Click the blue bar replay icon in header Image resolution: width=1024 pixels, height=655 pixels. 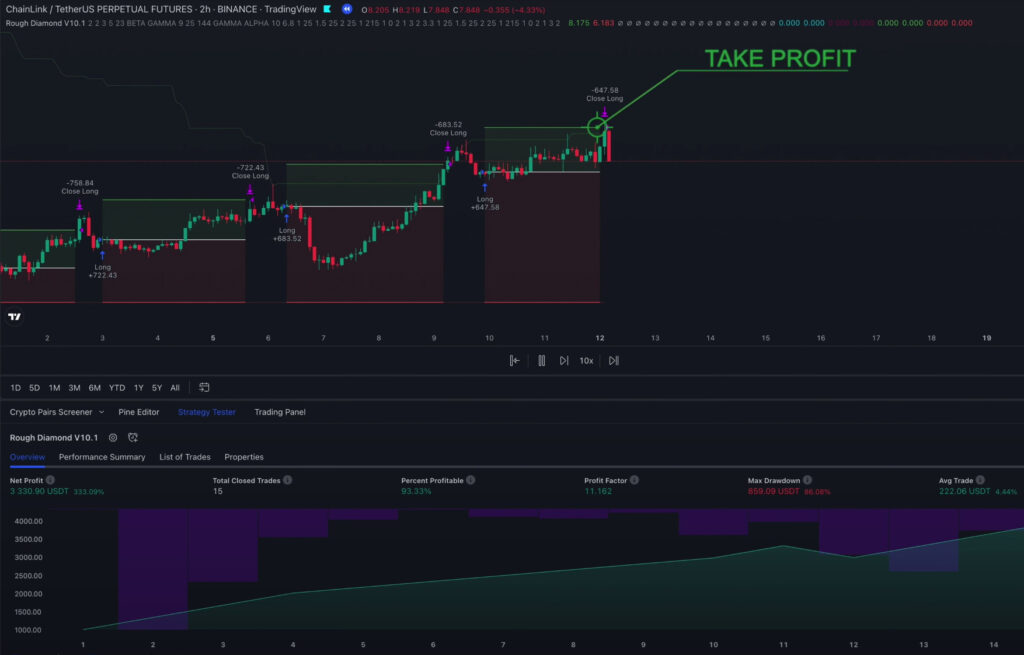[347, 9]
